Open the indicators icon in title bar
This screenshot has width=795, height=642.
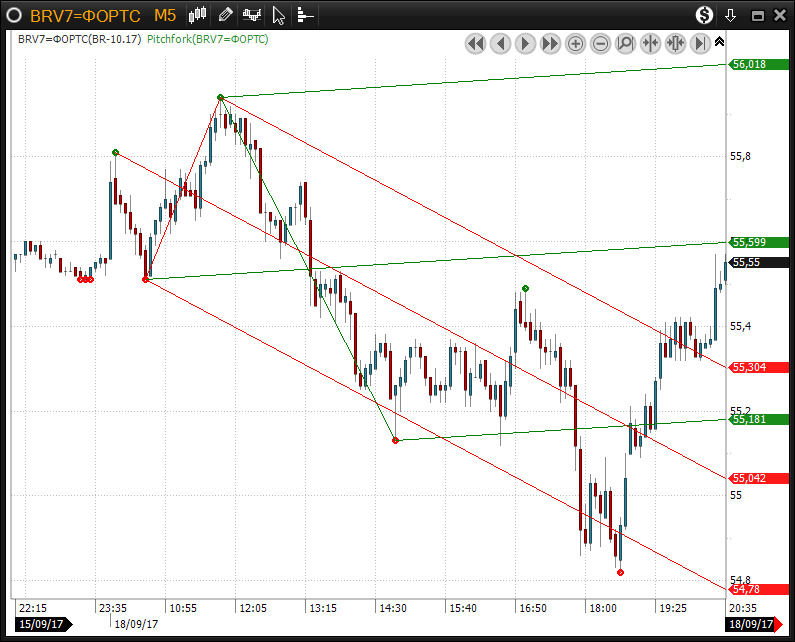(x=253, y=15)
